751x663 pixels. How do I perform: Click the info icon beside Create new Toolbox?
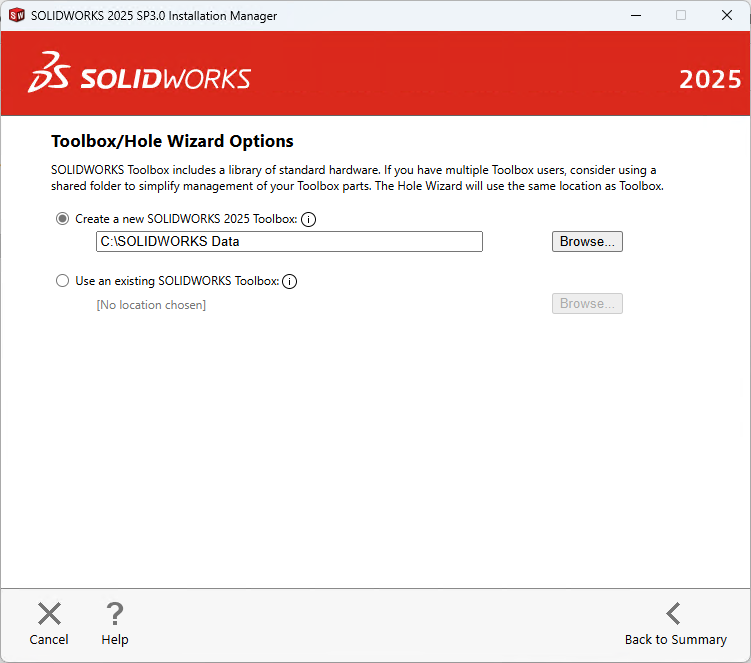click(x=309, y=219)
